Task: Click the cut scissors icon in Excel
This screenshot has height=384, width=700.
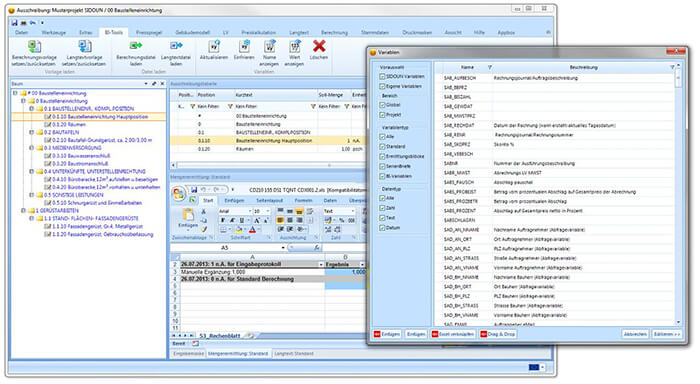Action: click(x=204, y=211)
